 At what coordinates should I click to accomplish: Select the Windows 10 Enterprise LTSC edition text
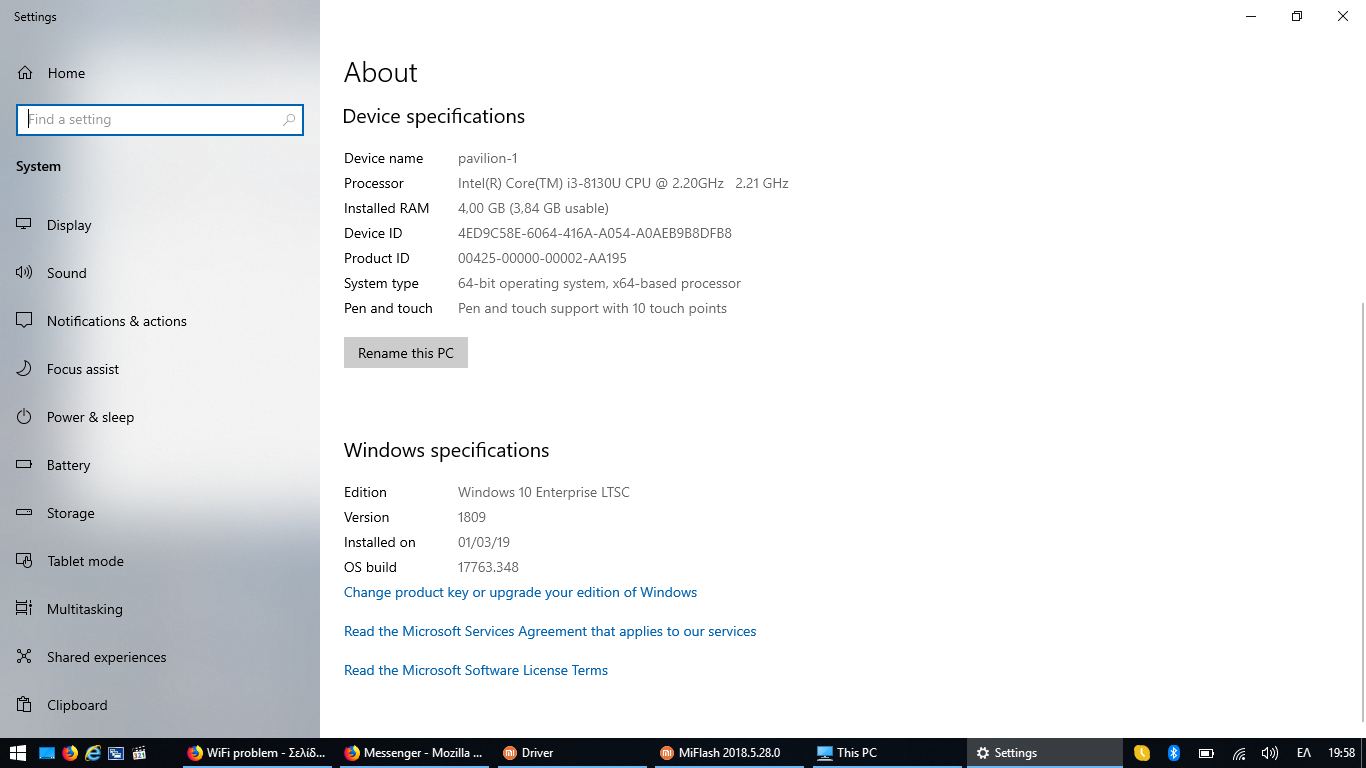544,492
